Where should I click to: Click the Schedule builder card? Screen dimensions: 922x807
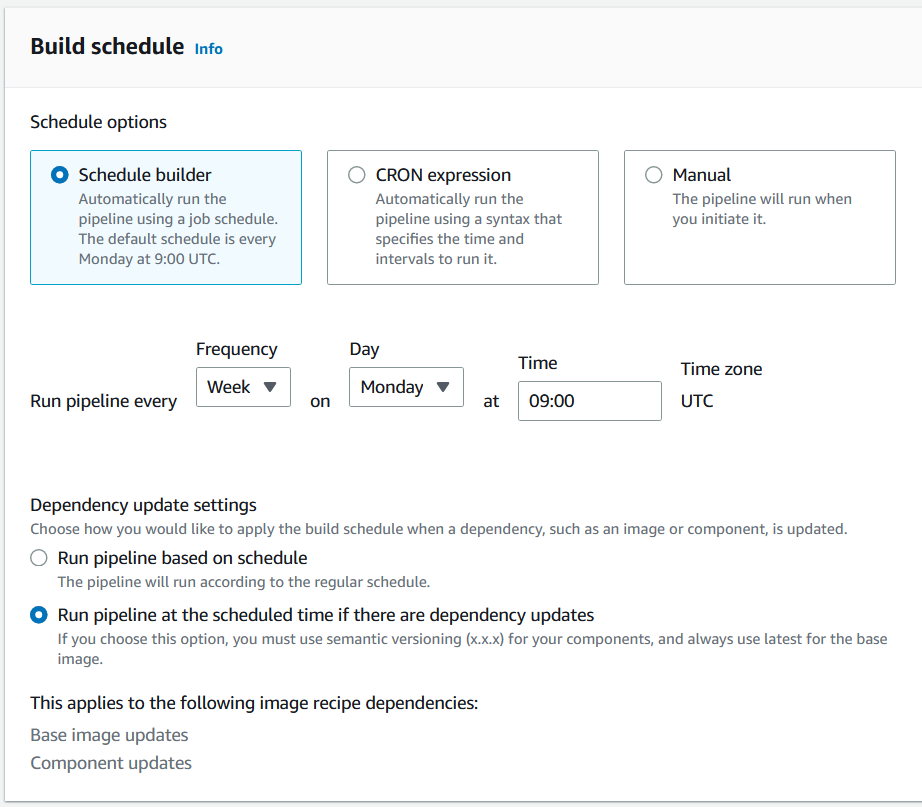point(165,217)
